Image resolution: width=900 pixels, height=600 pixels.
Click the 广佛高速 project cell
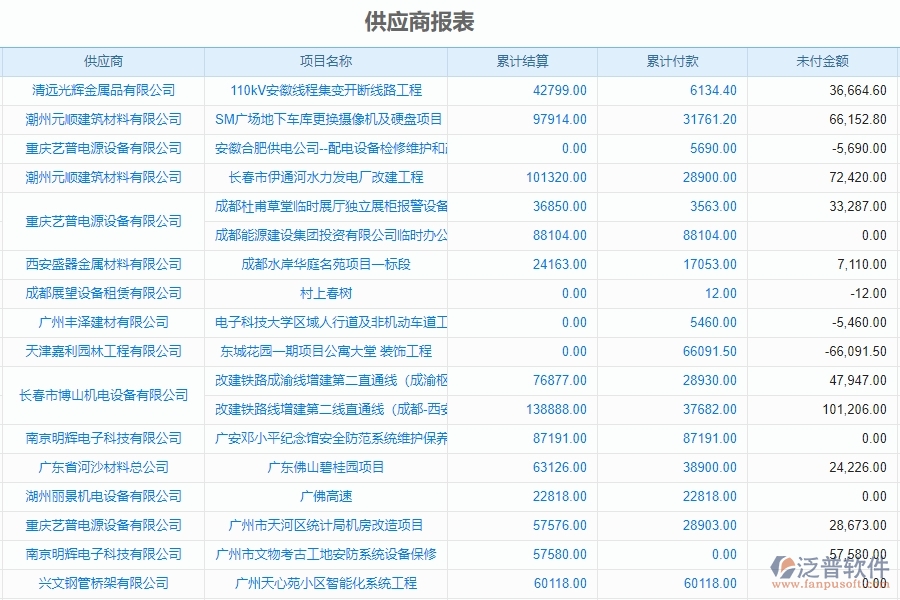coord(328,496)
